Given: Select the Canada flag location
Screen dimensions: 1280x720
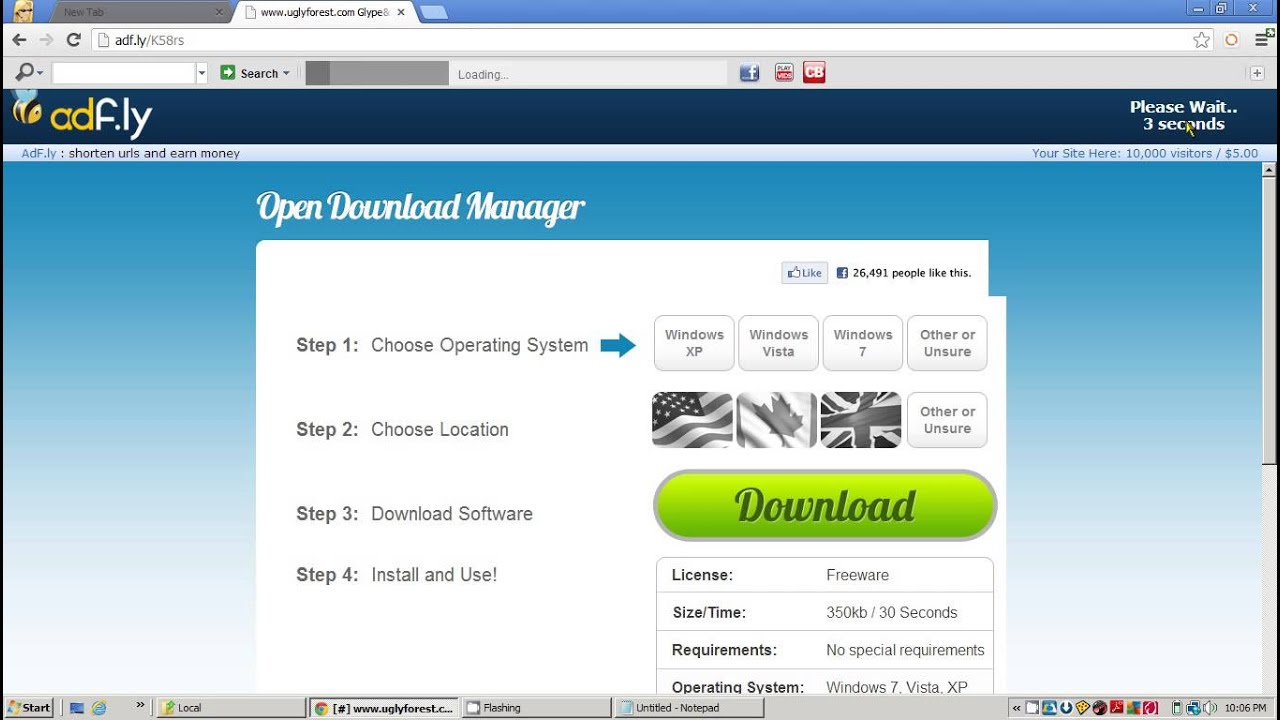Looking at the screenshot, I should (x=777, y=420).
